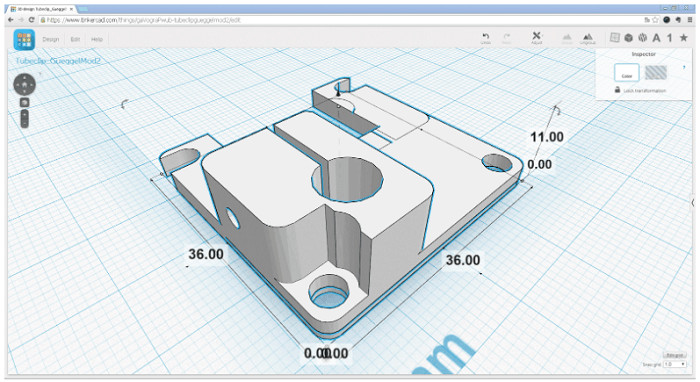Toggle the perspective view cube button
700x382 pixels.
click(25, 102)
